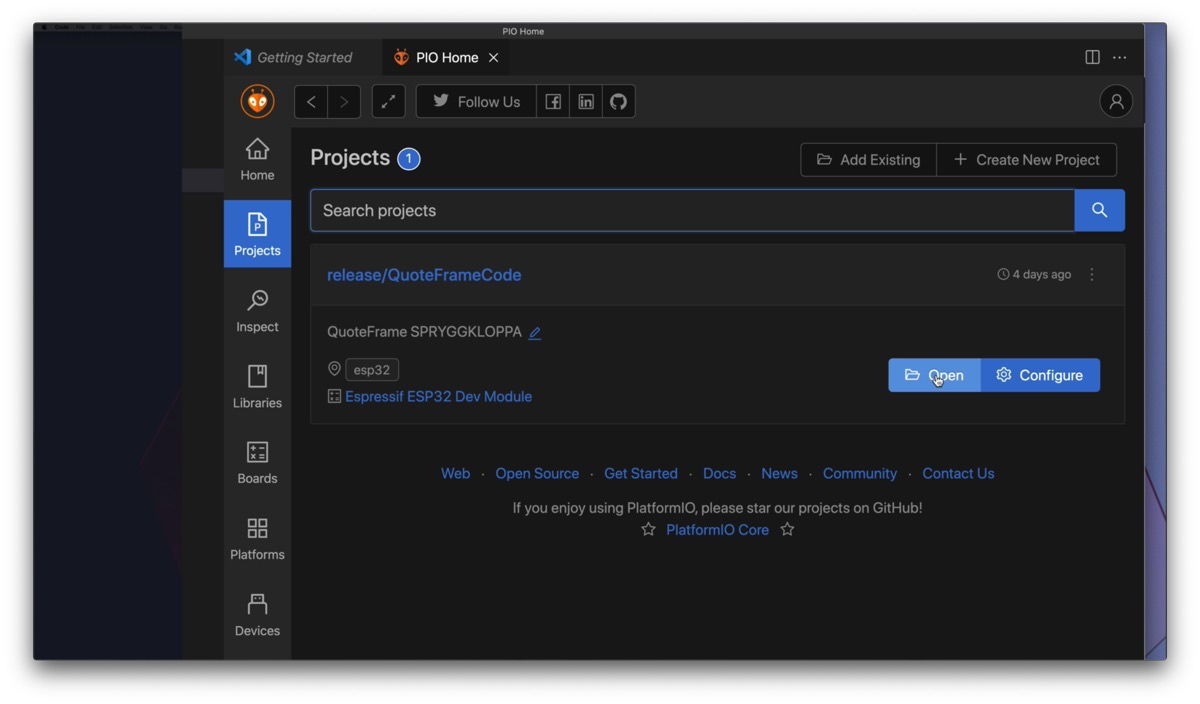The width and height of the screenshot is (1200, 704).
Task: Open Espressif ESP32 Dev Module link
Action: (x=438, y=397)
